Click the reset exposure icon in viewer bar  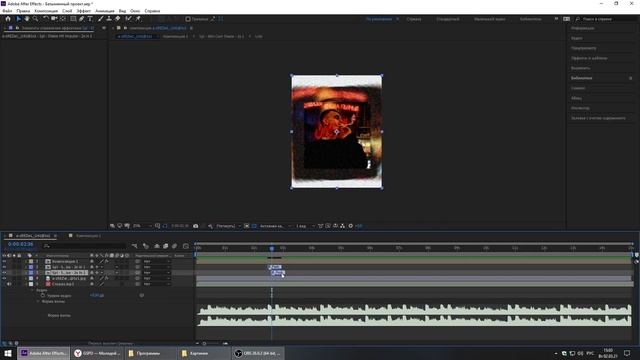(x=351, y=226)
